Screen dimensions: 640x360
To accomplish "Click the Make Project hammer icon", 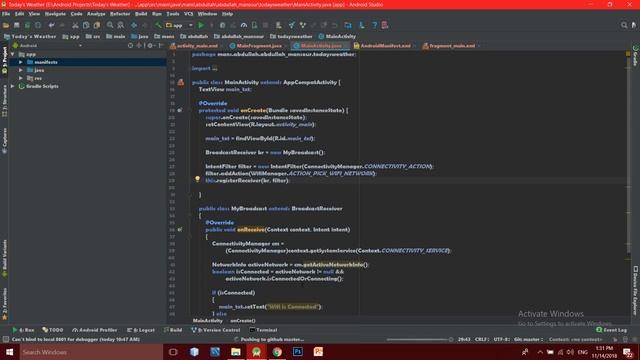I will [x=158, y=25].
